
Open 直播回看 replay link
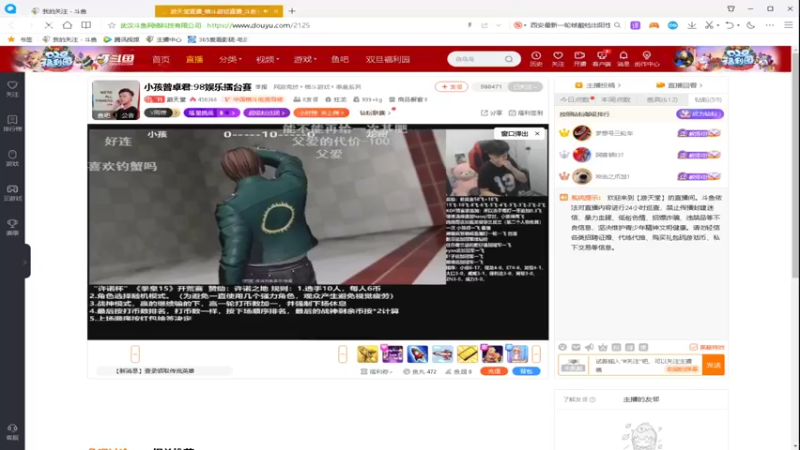point(679,85)
